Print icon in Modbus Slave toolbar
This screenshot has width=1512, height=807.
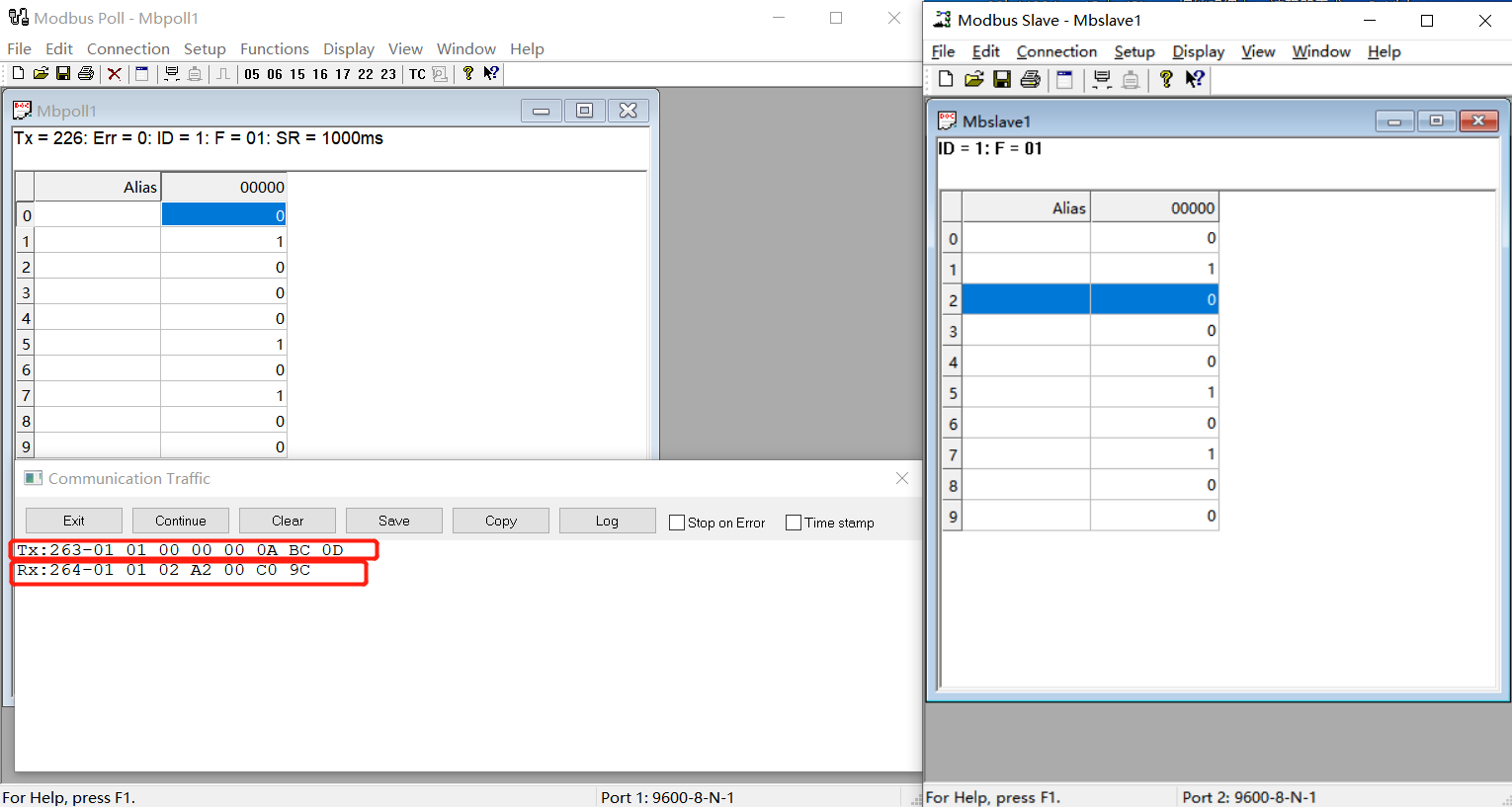(1030, 79)
